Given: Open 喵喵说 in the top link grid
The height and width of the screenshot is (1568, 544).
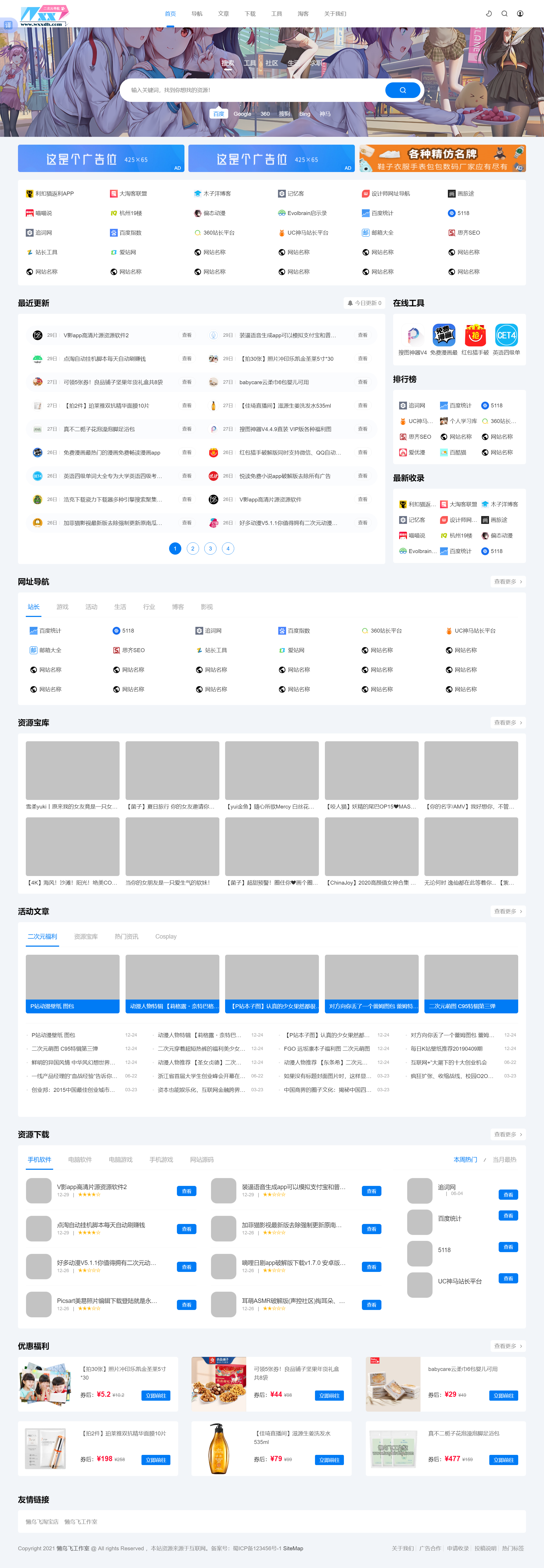Looking at the screenshot, I should (39, 213).
